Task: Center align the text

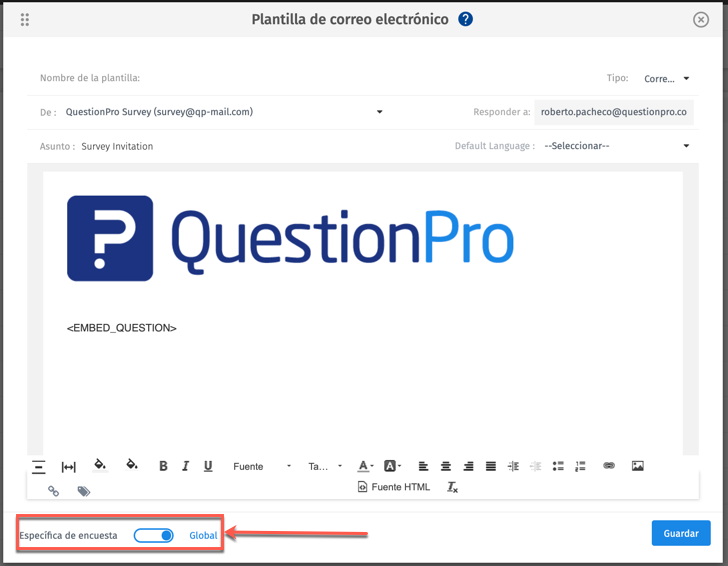Action: point(446,466)
